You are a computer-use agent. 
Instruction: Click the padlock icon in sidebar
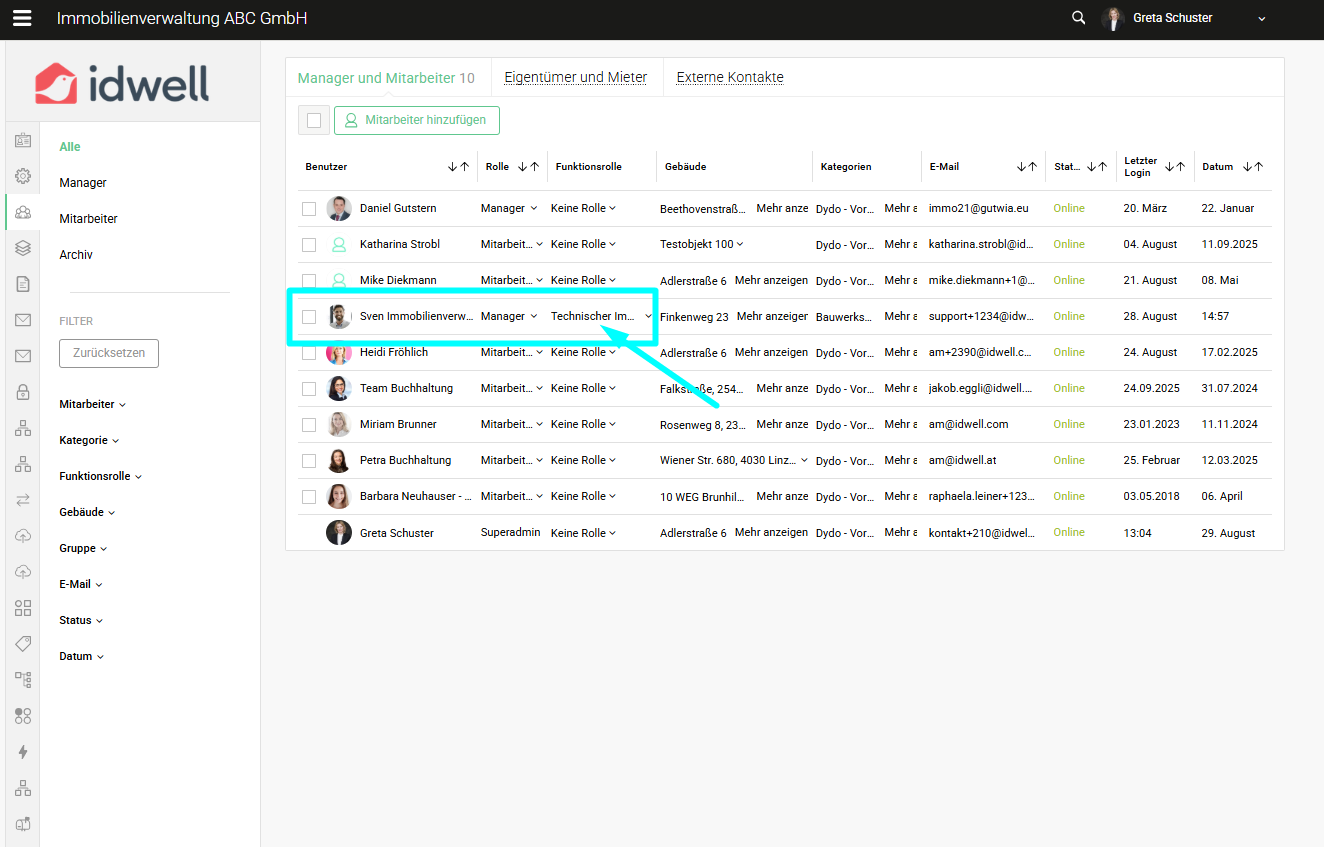(22, 392)
